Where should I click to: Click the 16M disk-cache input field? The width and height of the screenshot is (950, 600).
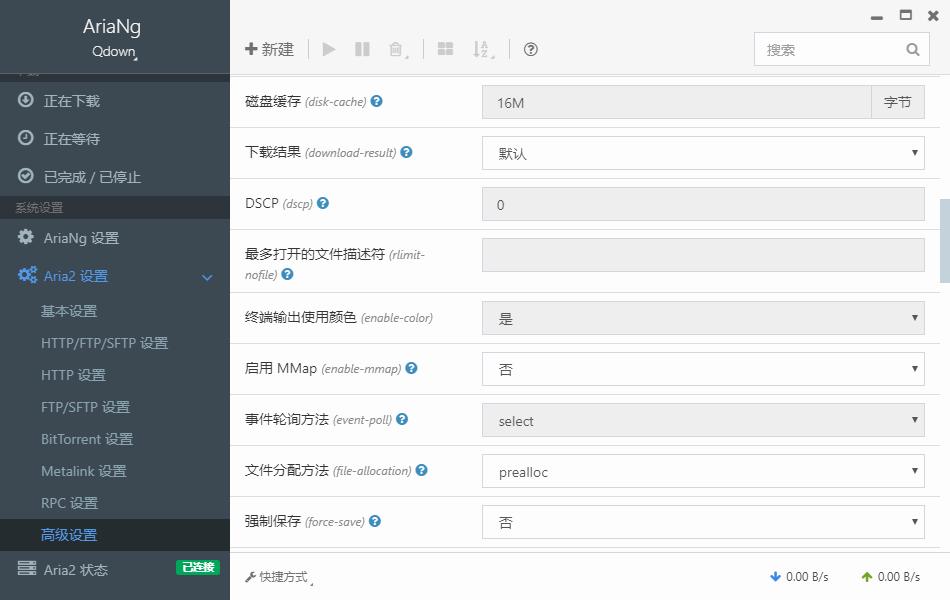point(676,102)
